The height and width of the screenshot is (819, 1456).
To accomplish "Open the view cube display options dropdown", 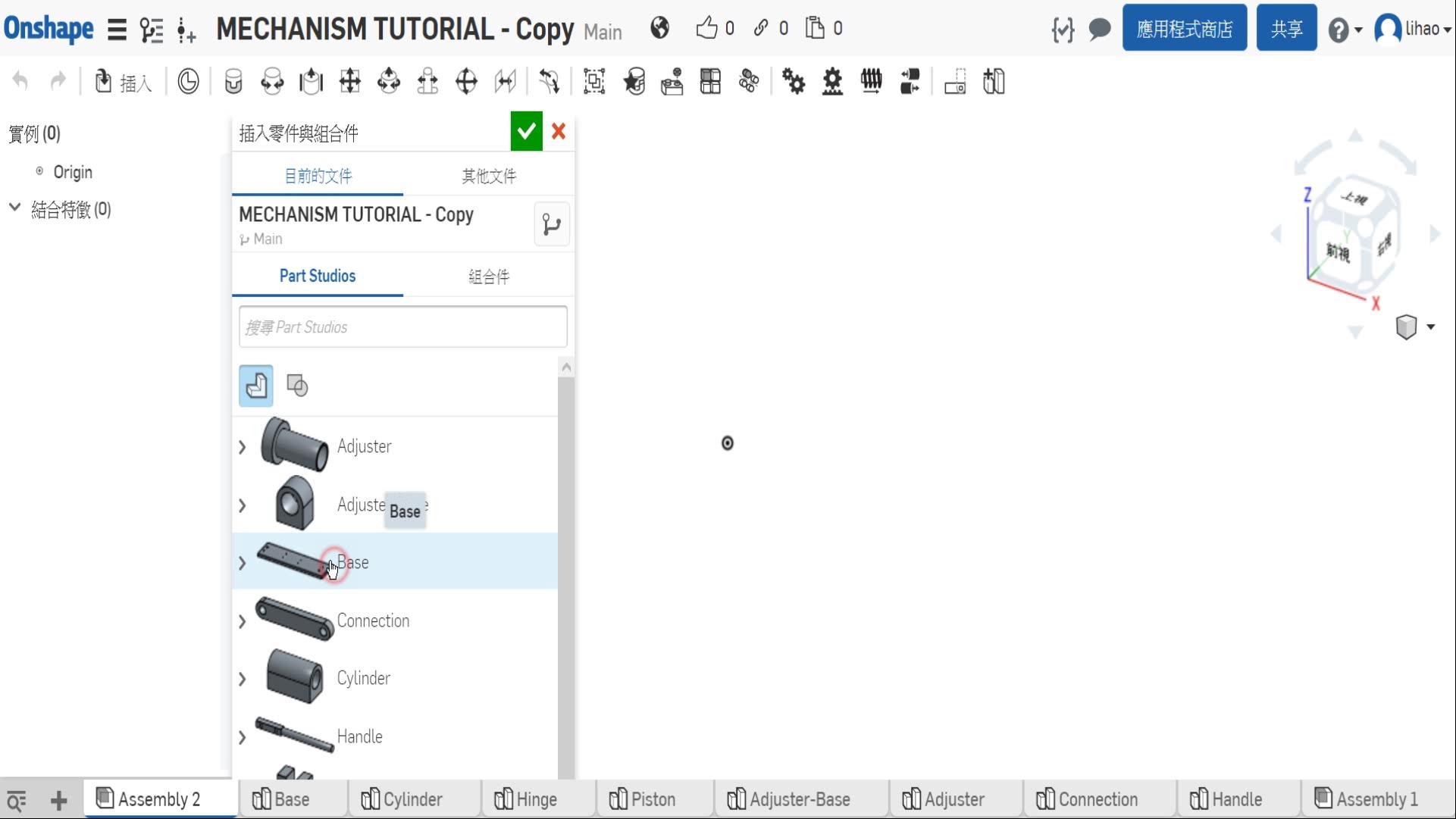I will point(1414,327).
